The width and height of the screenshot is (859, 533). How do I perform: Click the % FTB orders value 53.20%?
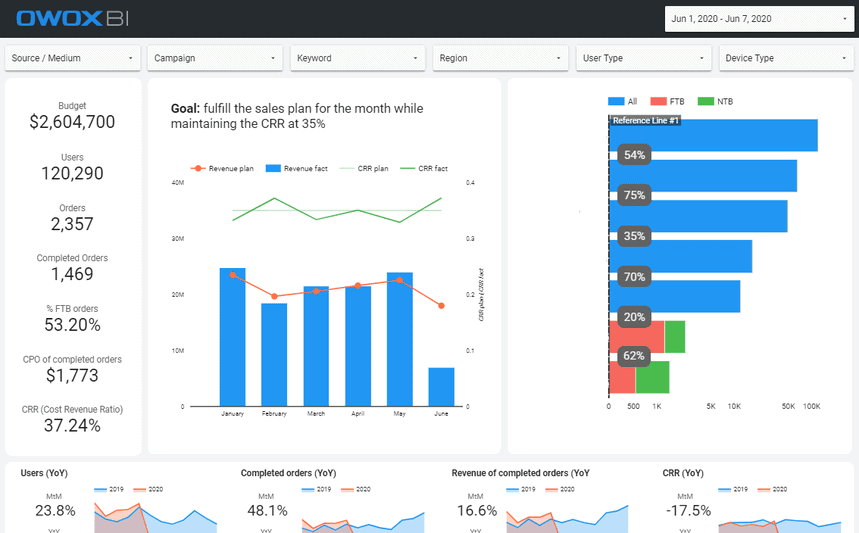coord(72,325)
